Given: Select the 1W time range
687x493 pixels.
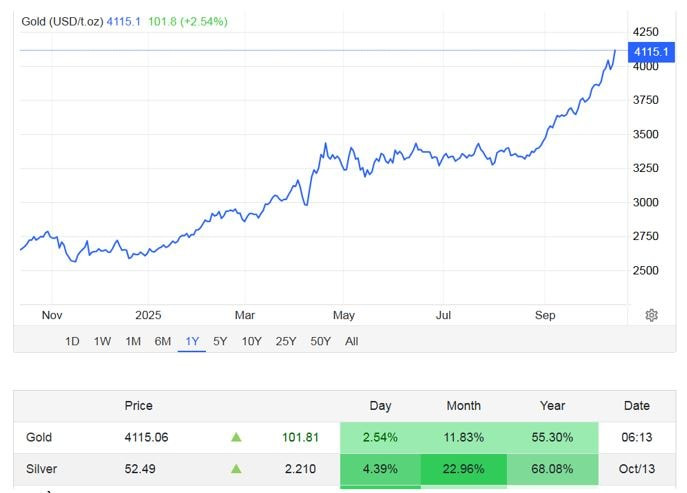Looking at the screenshot, I should point(102,341).
